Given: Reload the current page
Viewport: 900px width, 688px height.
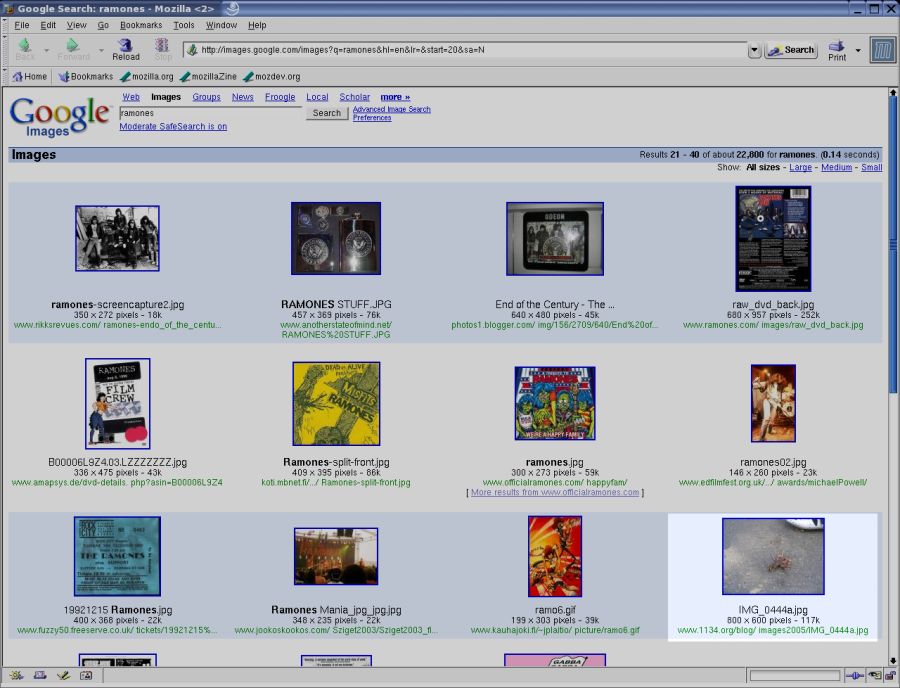Looking at the screenshot, I should point(126,49).
